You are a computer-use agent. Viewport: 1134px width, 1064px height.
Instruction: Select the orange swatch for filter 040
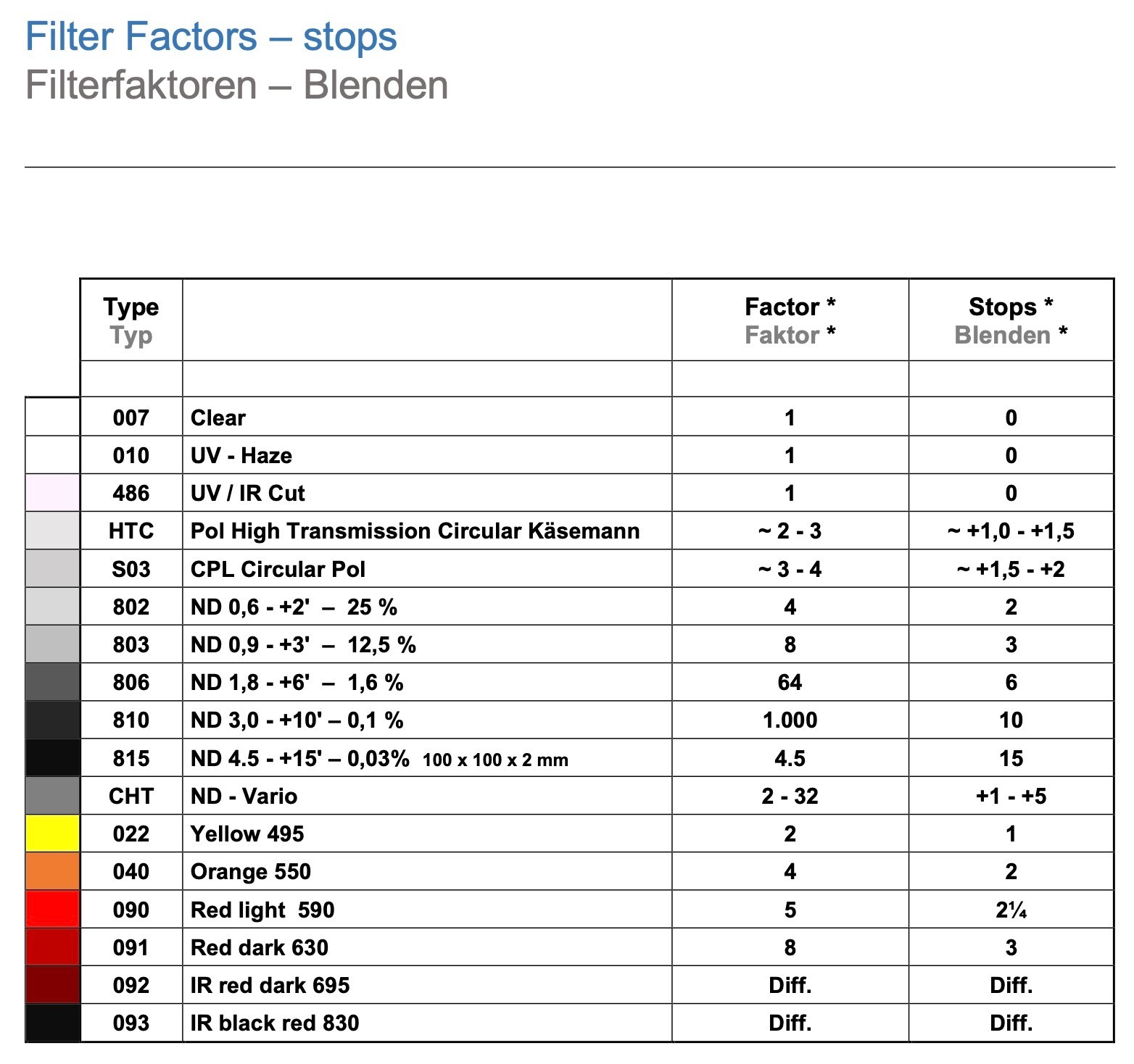(52, 871)
